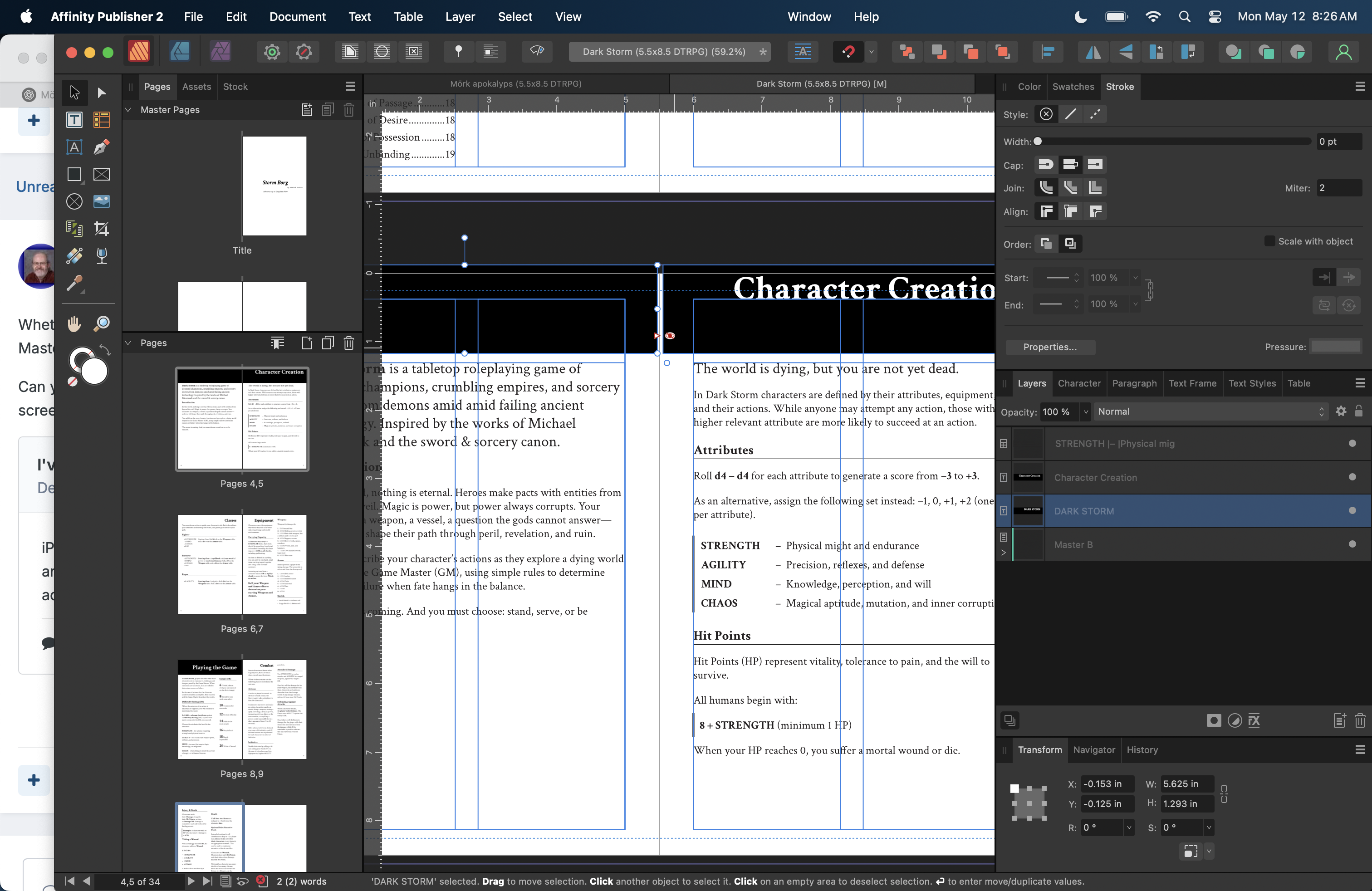Toggle visibility of Master B layer
Image resolution: width=1372 pixels, height=891 pixels.
pos(1352,544)
